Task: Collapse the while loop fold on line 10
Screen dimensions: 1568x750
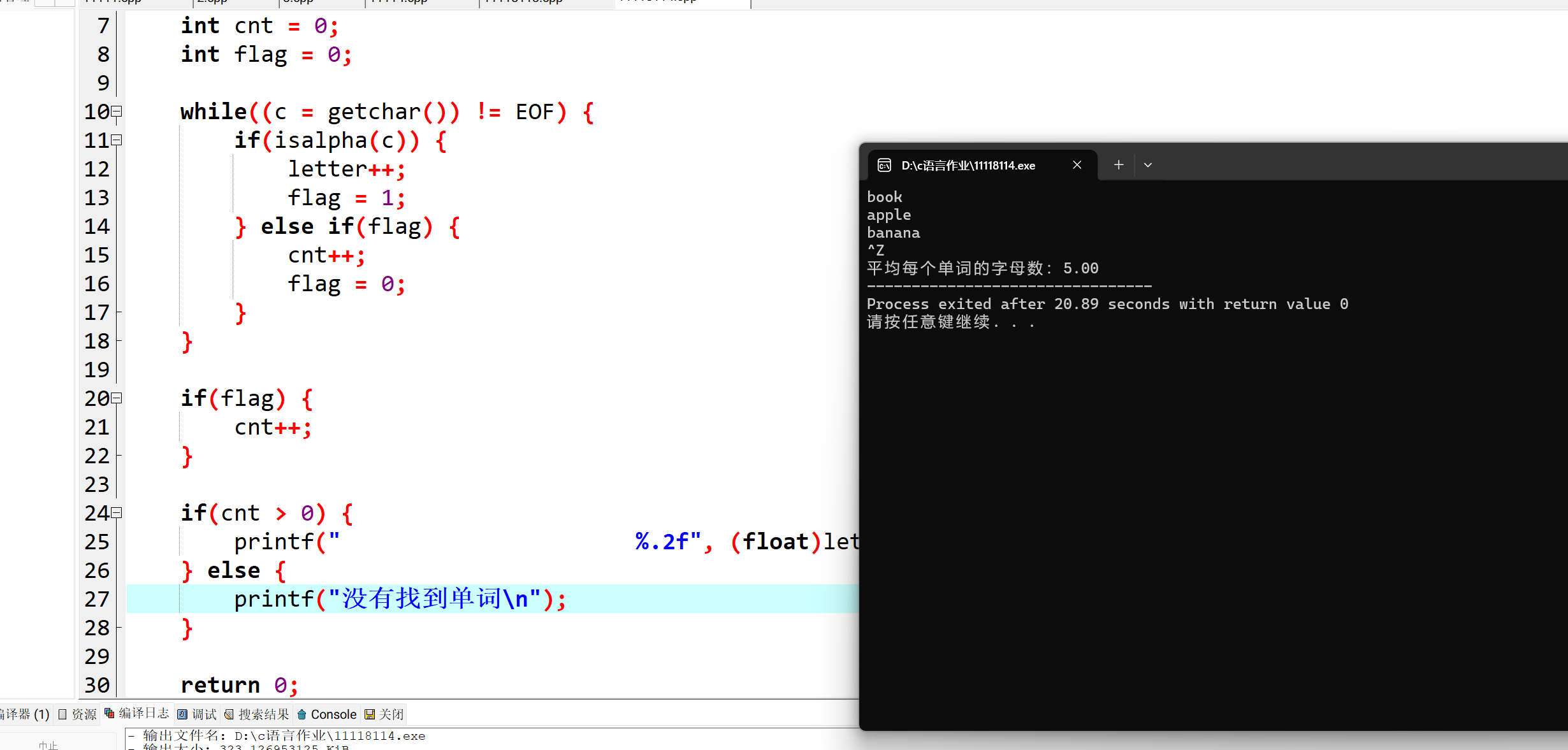Action: point(117,112)
